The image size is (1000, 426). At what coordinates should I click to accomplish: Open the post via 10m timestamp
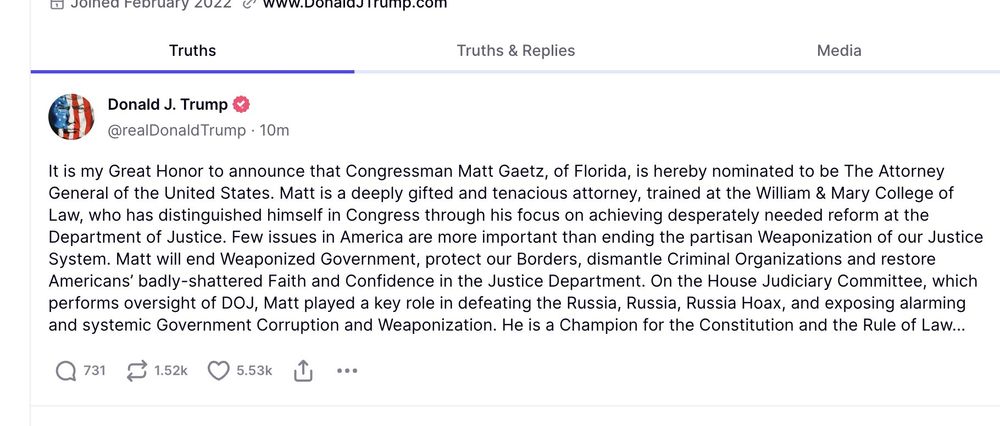point(274,130)
